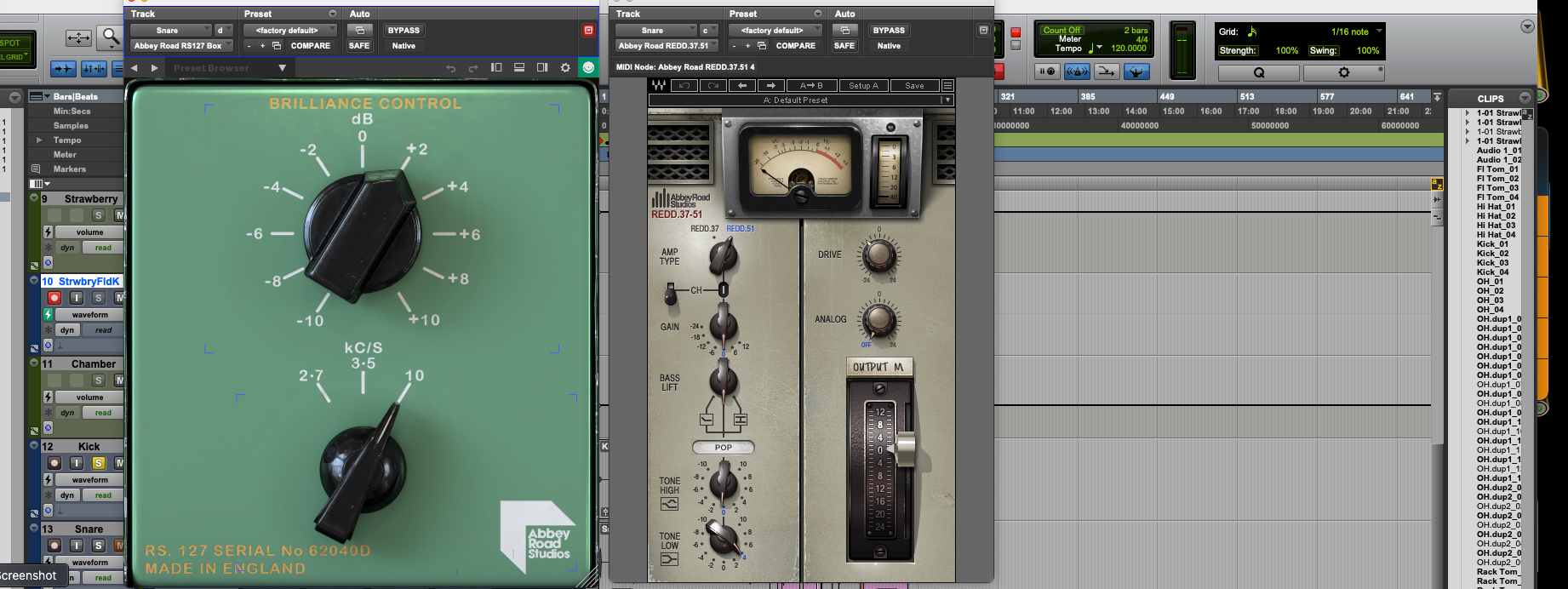Toggle SAFE on RS127 plugin
Screen dimensions: 1568x589
coord(359,46)
